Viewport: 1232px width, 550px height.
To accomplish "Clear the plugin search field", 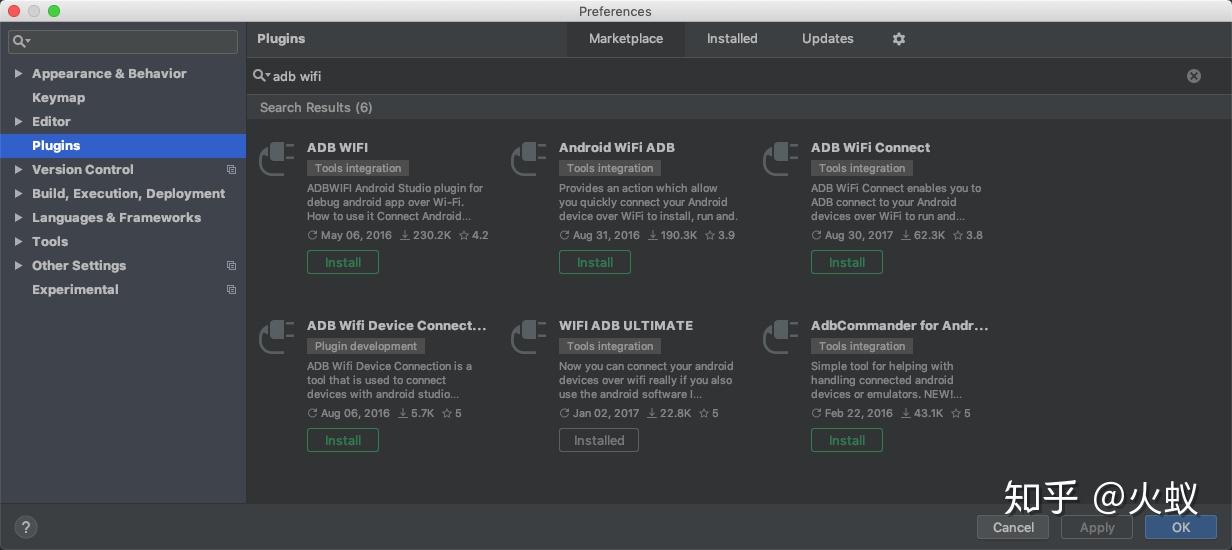I will pos(1193,76).
